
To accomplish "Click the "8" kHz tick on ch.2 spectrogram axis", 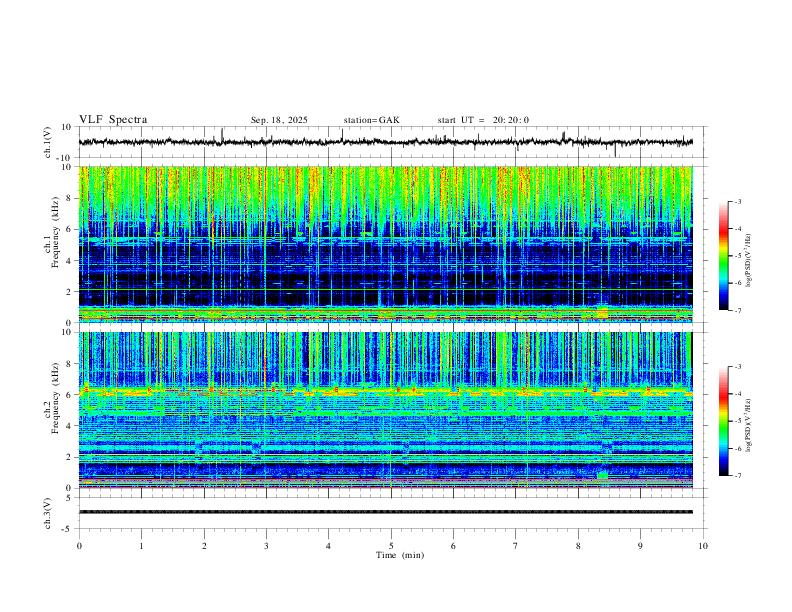I will (x=69, y=364).
